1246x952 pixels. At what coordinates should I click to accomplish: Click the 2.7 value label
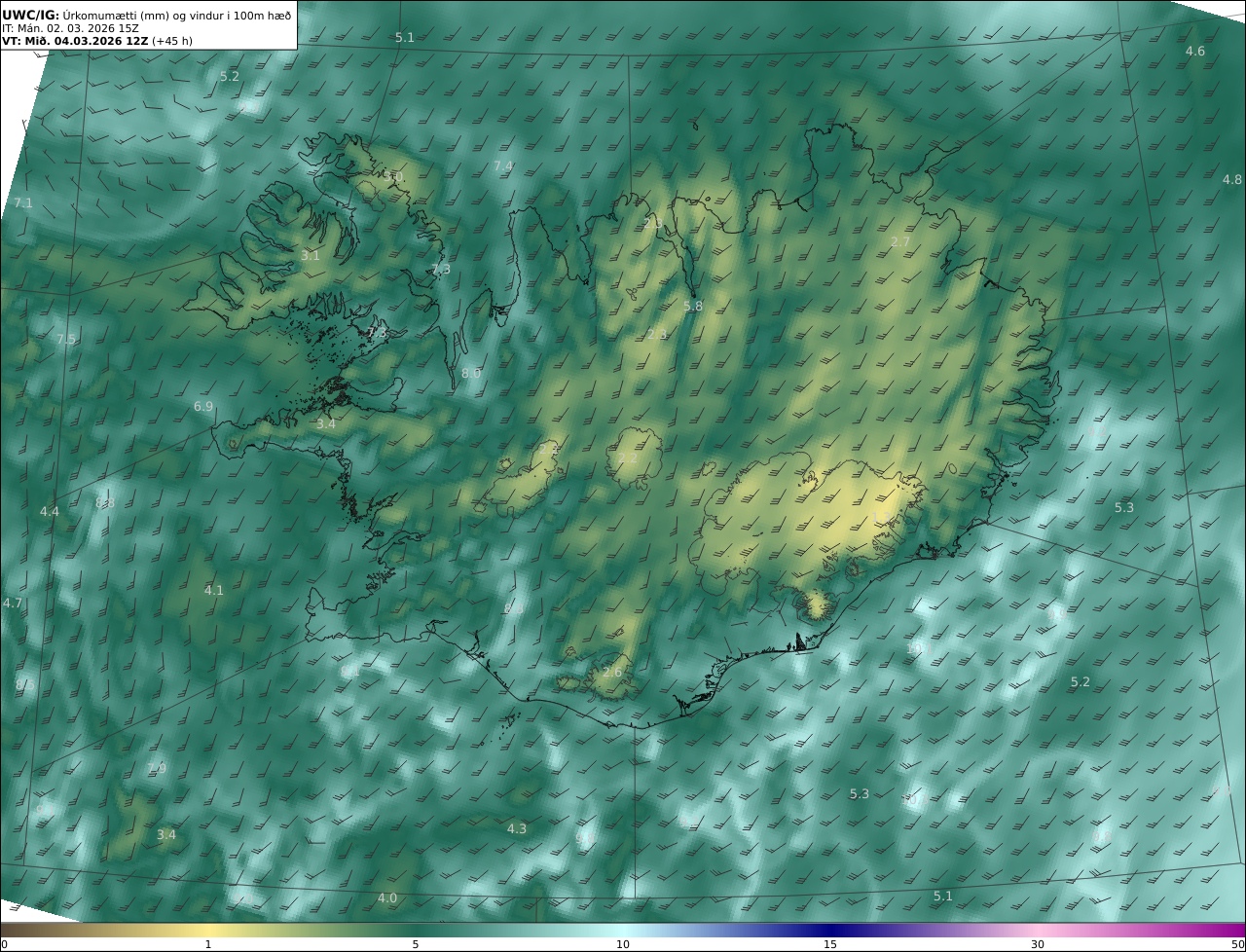pos(900,242)
